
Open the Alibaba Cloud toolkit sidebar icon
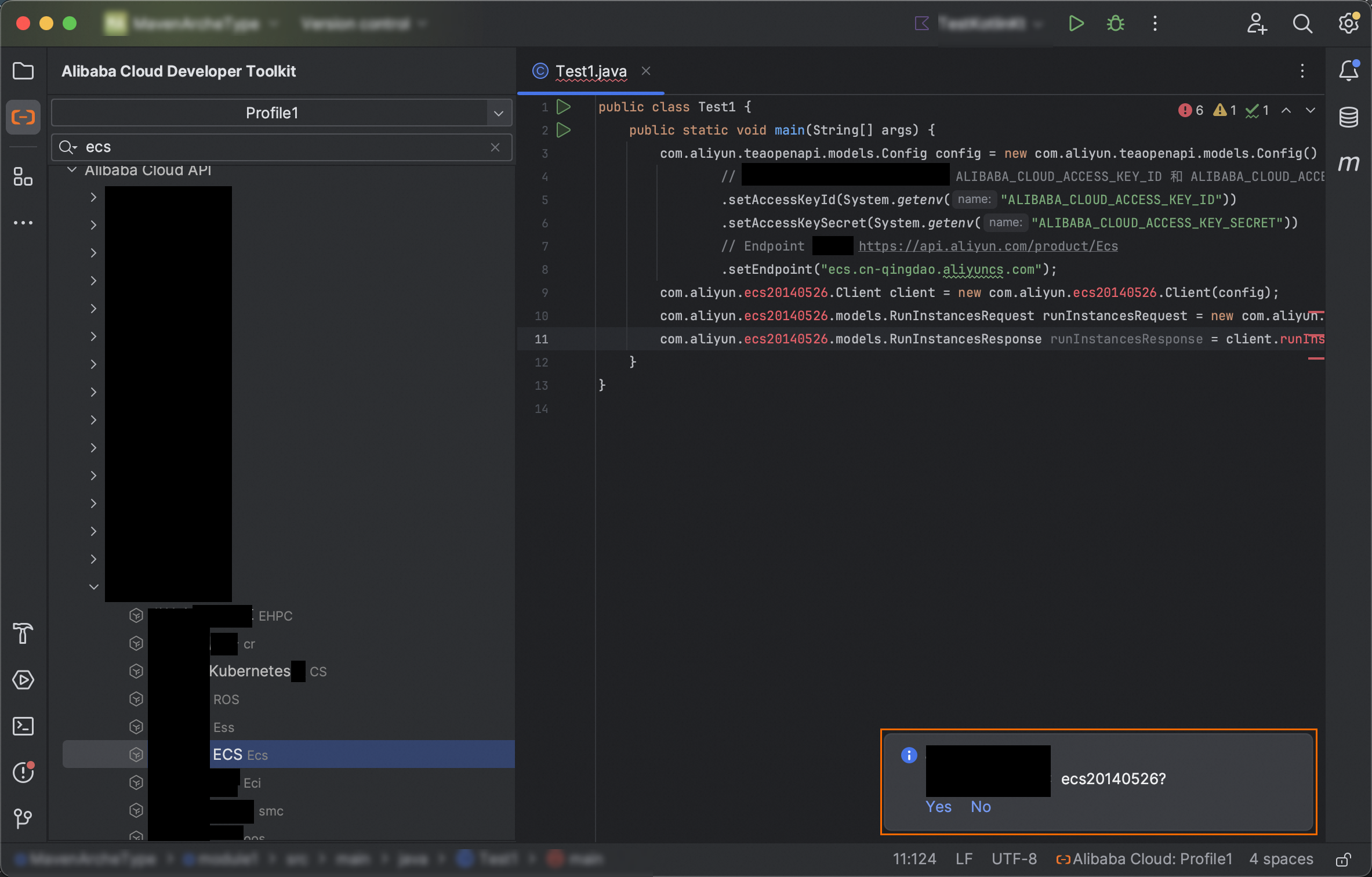click(23, 117)
